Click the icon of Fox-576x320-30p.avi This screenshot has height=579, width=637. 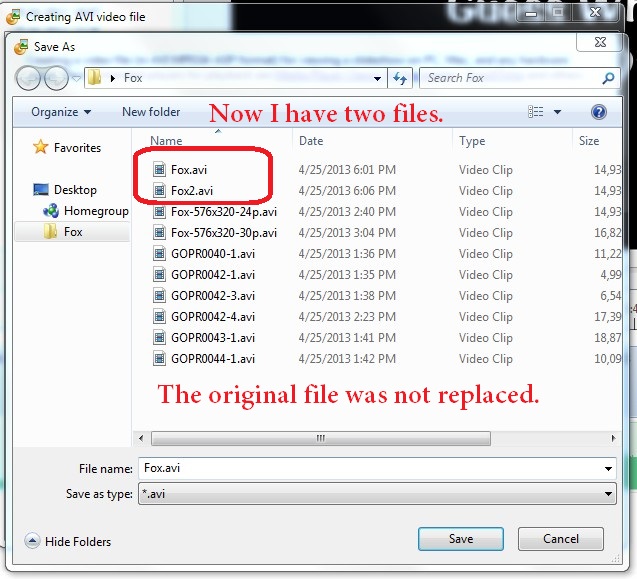click(159, 232)
